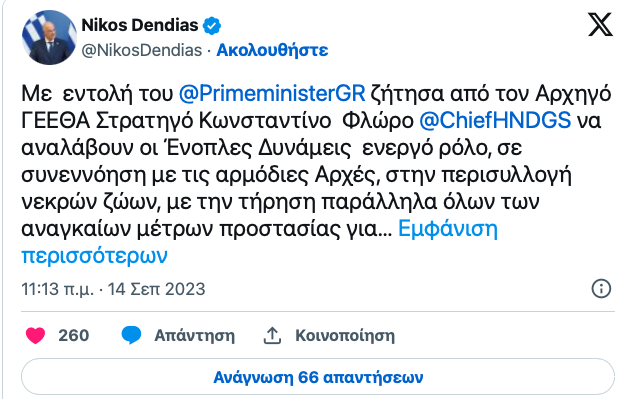
Task: Click the tweet body text
Action: point(316,161)
